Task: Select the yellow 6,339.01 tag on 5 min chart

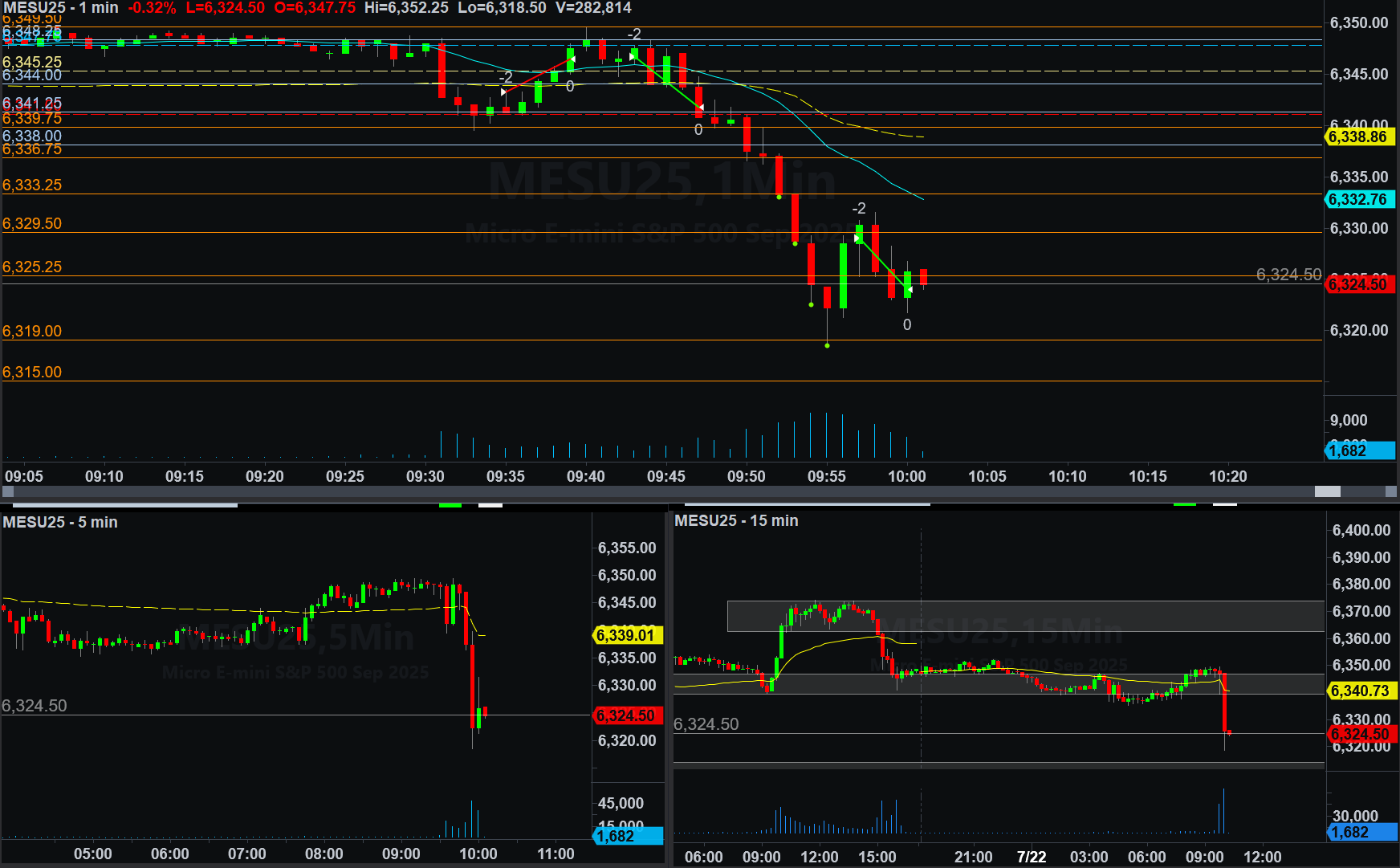Action: pyautogui.click(x=625, y=635)
